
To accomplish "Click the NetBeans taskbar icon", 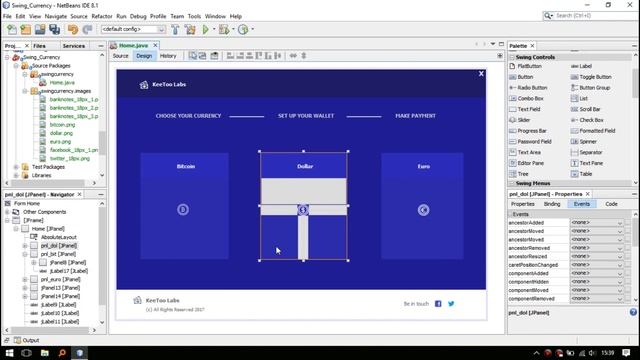I will (80, 353).
